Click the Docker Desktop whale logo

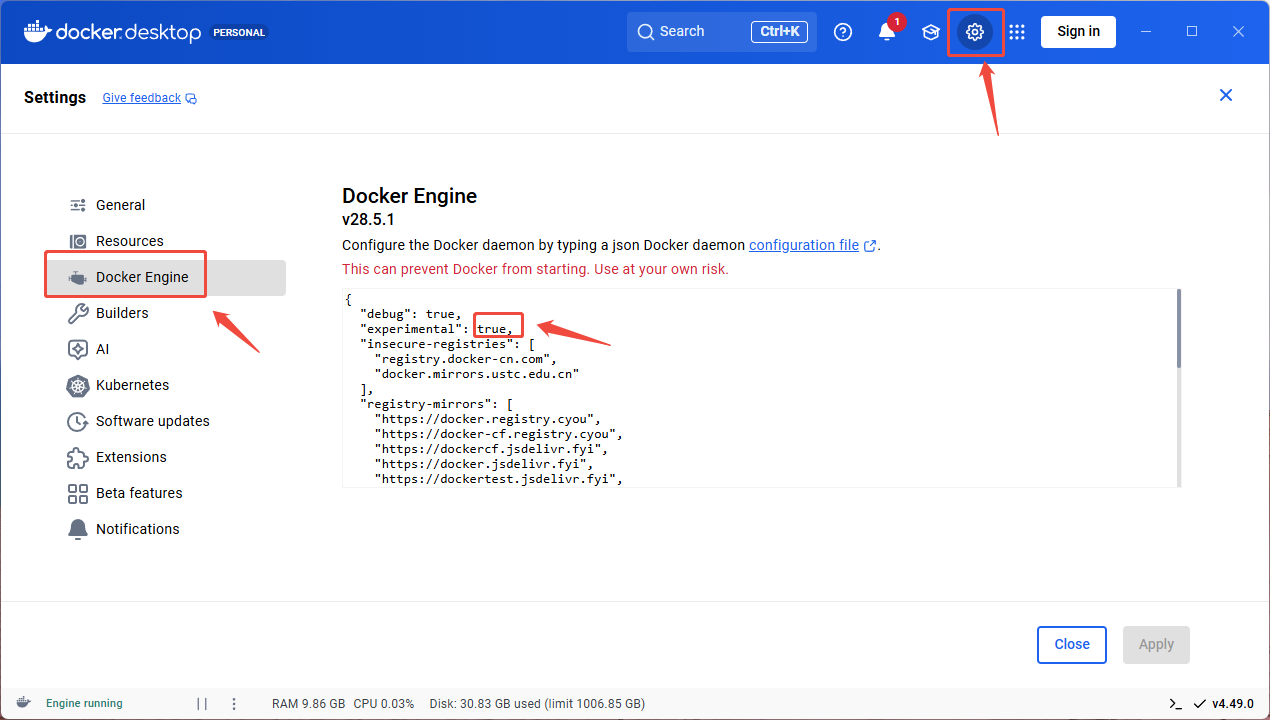(37, 31)
